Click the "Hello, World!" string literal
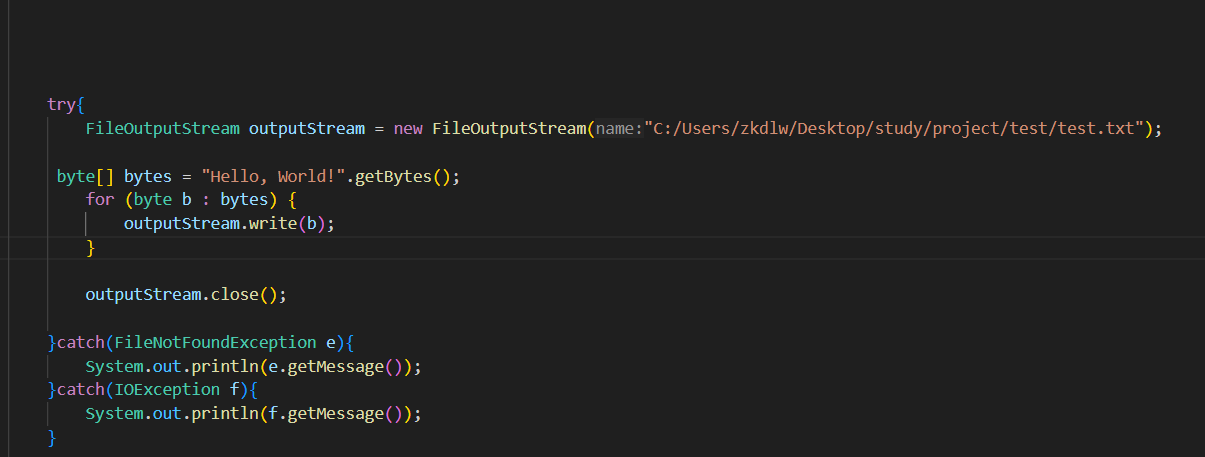Viewport: 1205px width, 457px height. [x=273, y=176]
